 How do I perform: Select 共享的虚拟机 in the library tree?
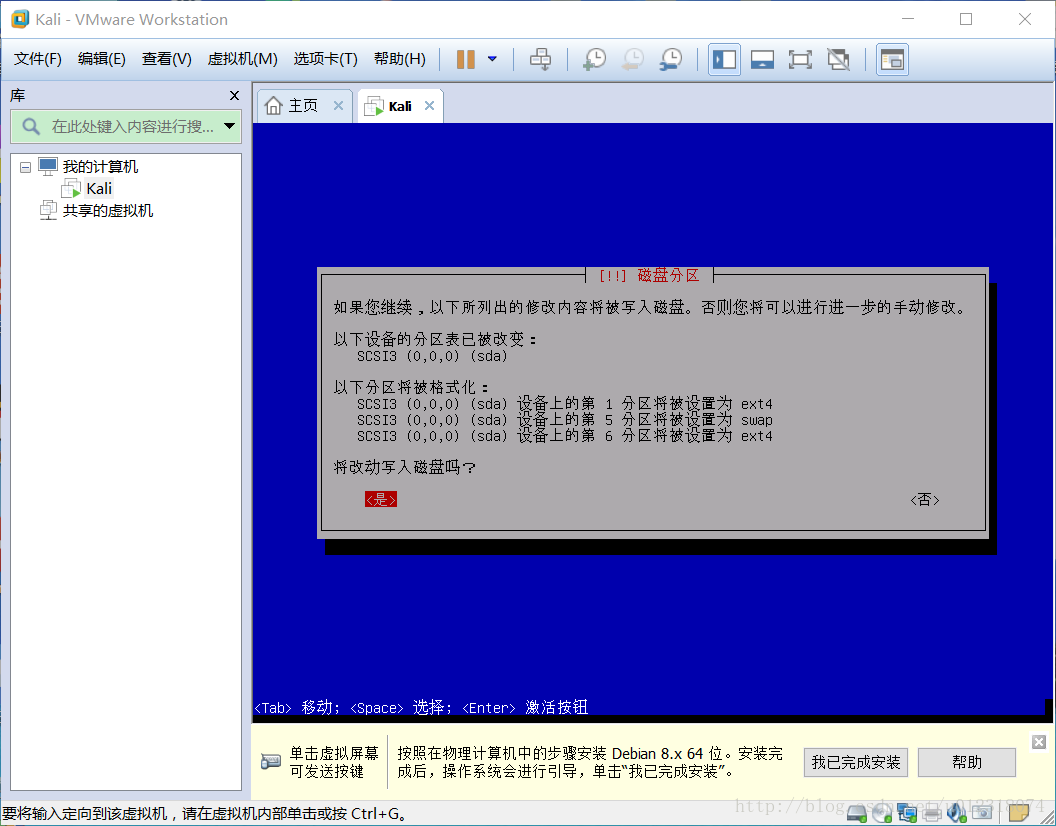click(108, 211)
